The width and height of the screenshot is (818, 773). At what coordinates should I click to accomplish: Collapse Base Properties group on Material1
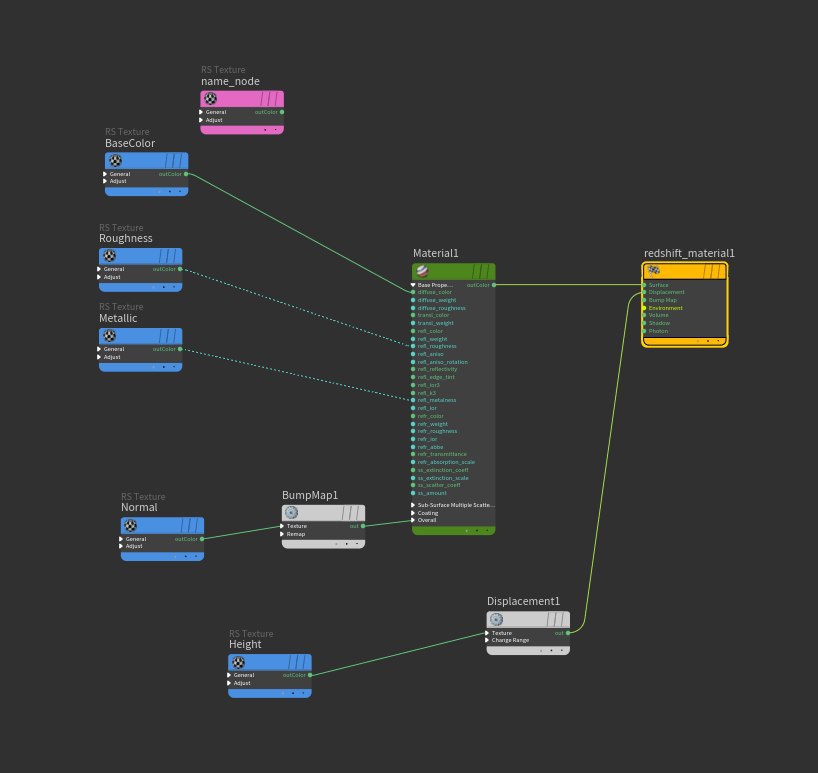coord(413,285)
